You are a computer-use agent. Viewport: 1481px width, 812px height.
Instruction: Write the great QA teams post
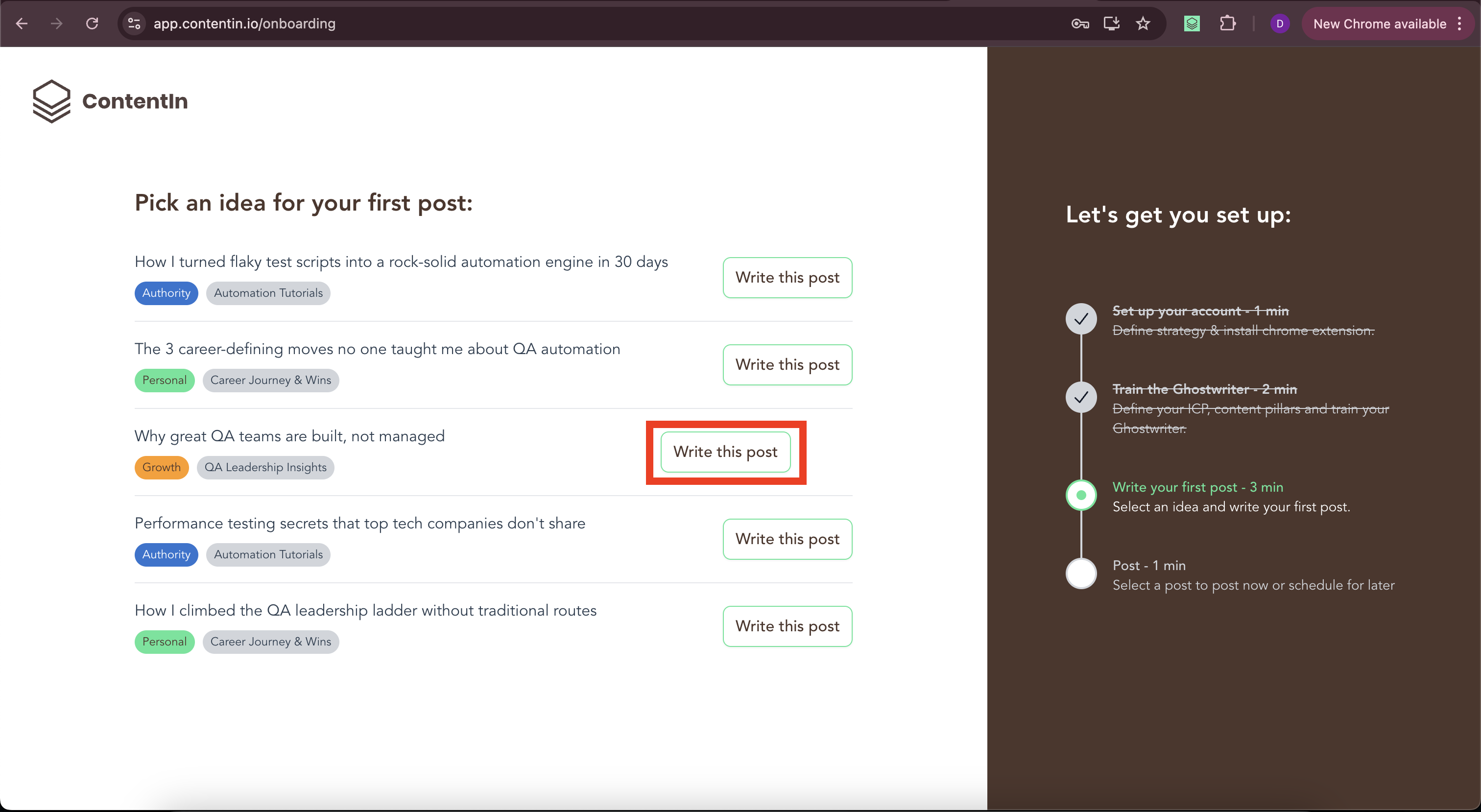[725, 452]
